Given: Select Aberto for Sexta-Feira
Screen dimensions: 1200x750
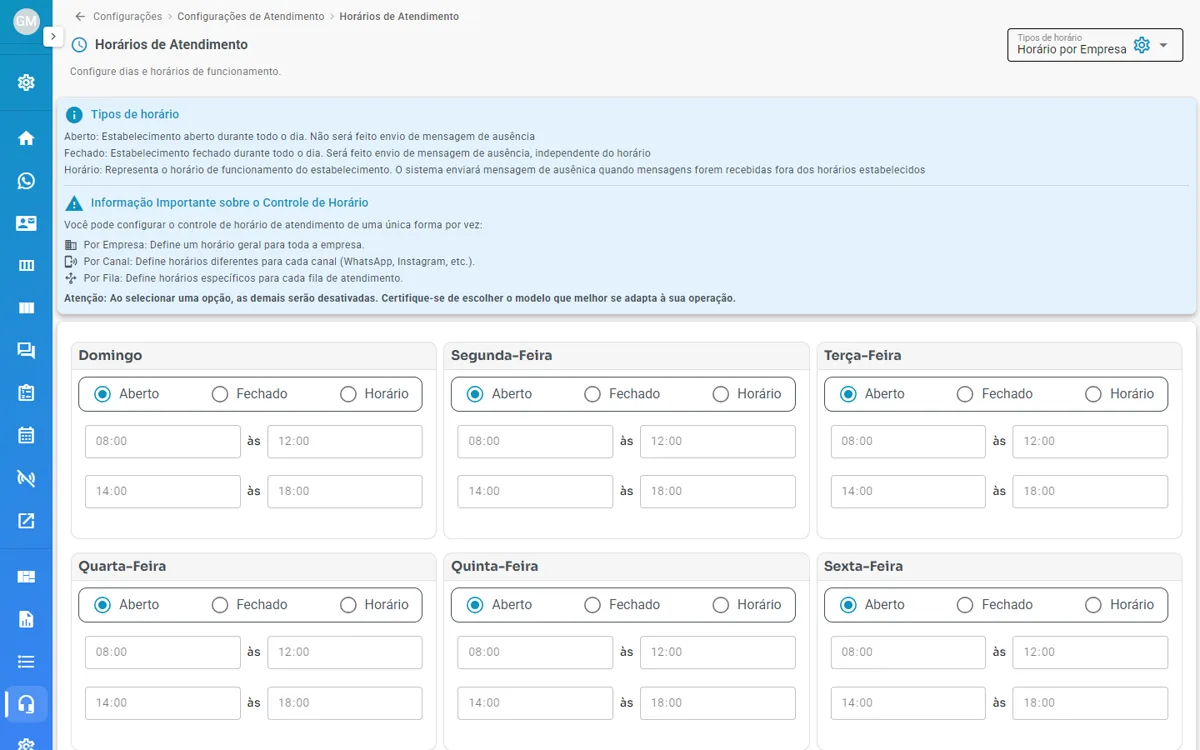Looking at the screenshot, I should 848,605.
